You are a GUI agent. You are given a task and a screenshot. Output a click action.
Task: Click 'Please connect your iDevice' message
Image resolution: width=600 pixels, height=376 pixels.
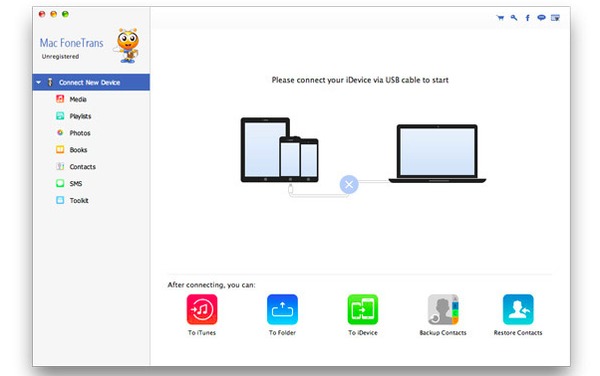point(360,80)
